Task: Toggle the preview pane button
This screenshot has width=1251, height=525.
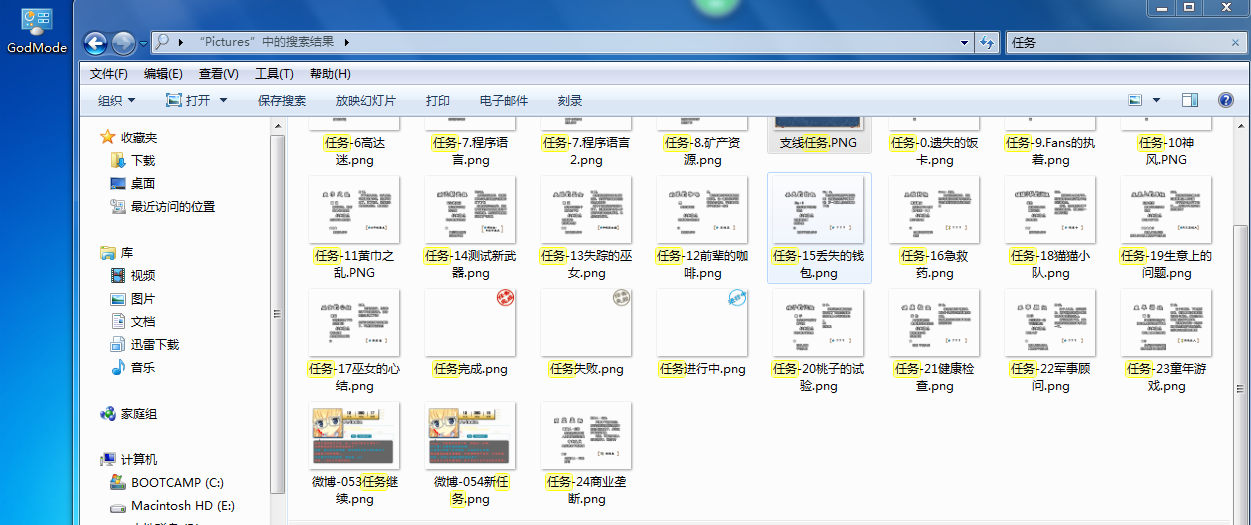Action: point(1190,100)
